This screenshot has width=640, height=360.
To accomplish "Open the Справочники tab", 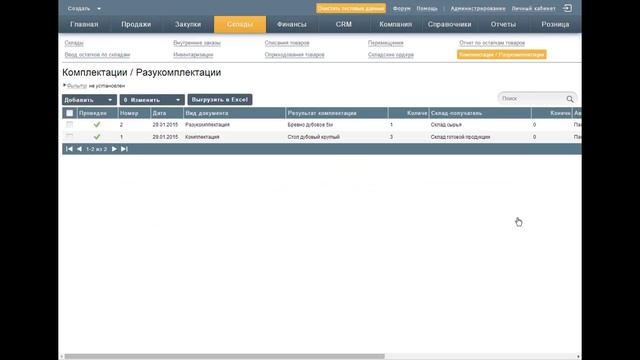I will click(449, 24).
